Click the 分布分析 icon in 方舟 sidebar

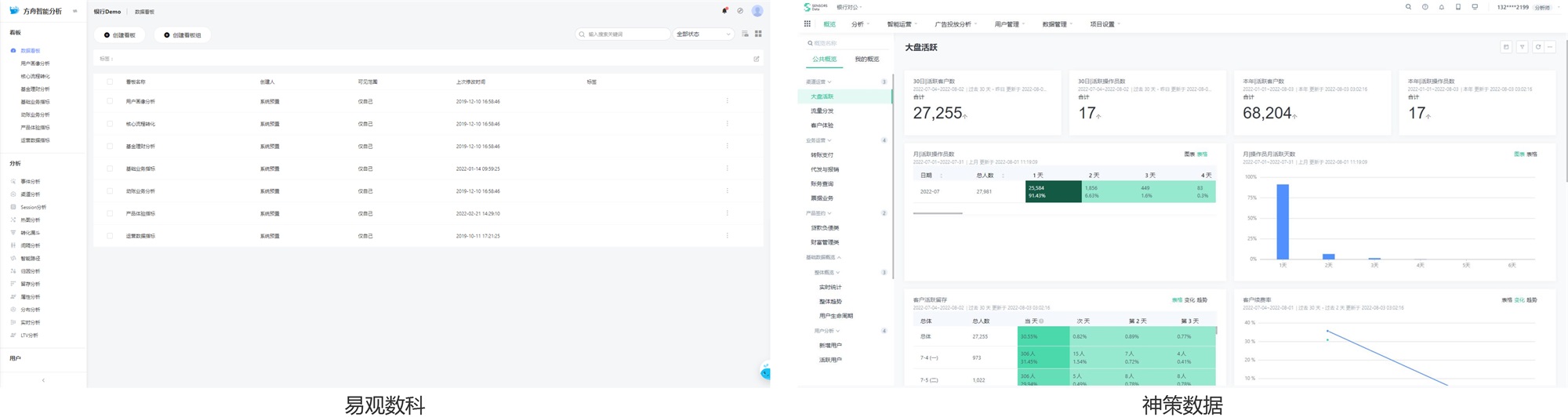pyautogui.click(x=13, y=310)
